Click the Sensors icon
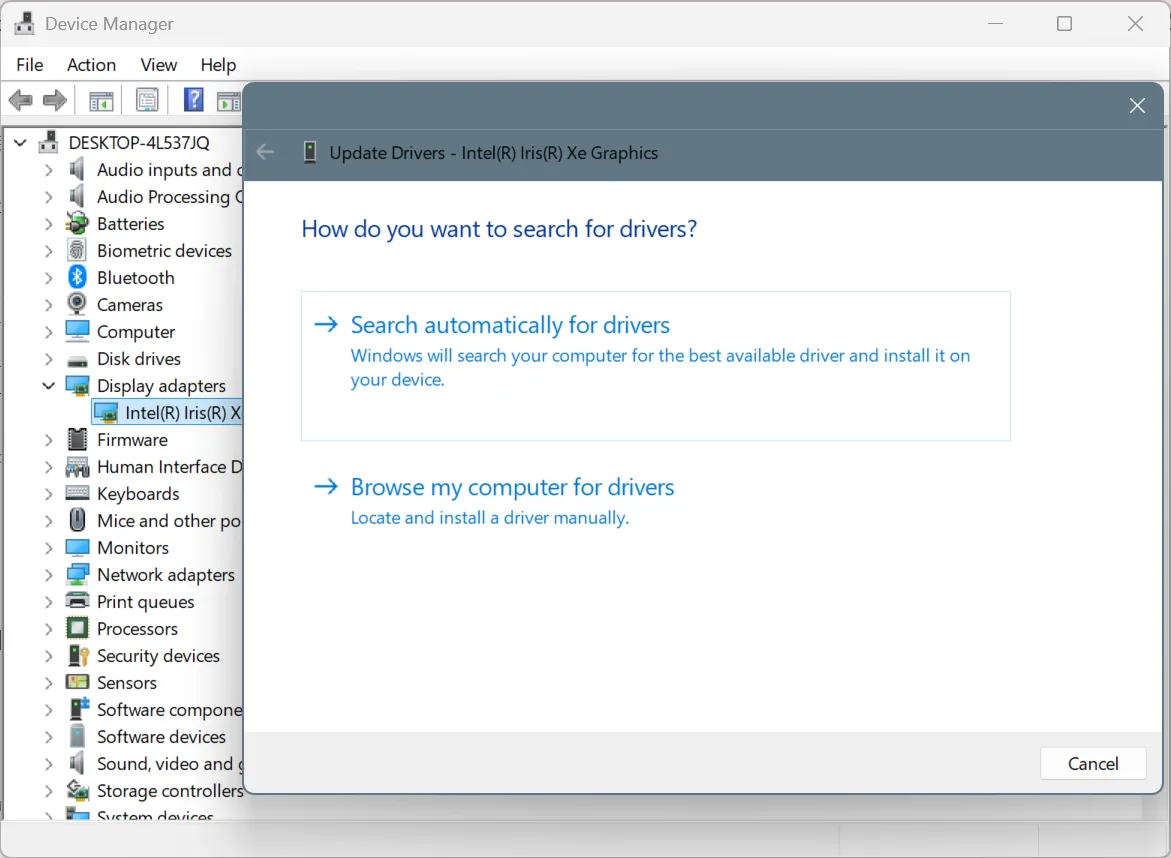Screen dimensions: 1171x858 click(77, 682)
